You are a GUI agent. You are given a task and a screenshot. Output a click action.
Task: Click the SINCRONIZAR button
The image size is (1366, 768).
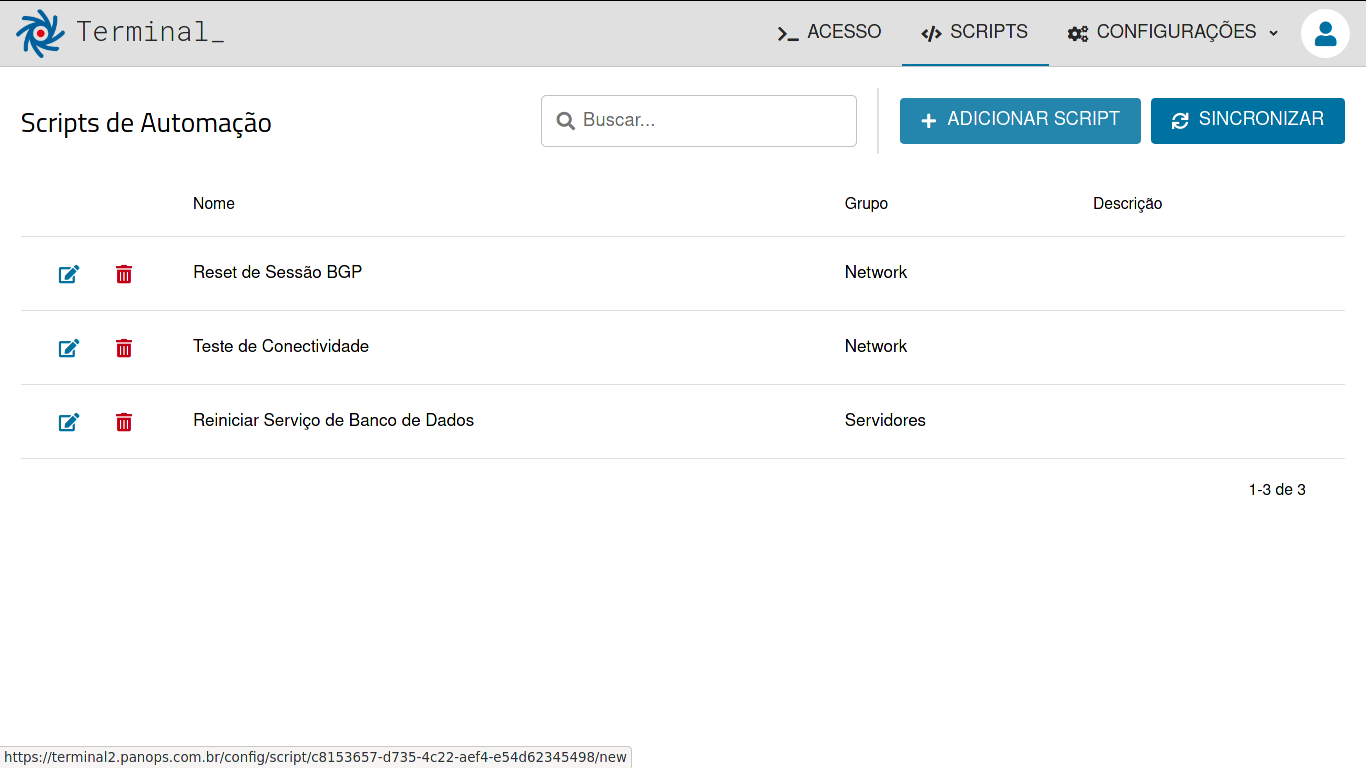1248,120
